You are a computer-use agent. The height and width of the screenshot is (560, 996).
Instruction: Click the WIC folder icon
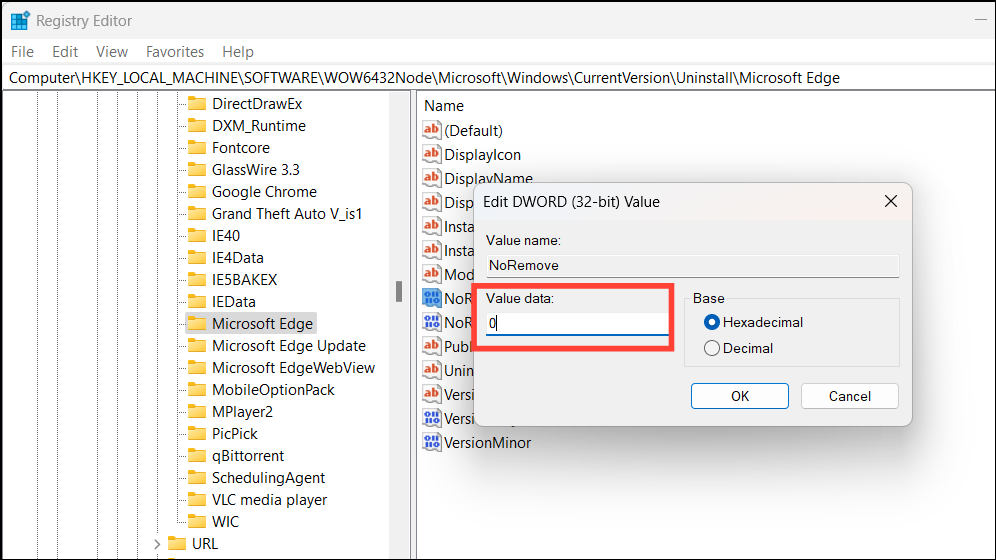point(197,522)
